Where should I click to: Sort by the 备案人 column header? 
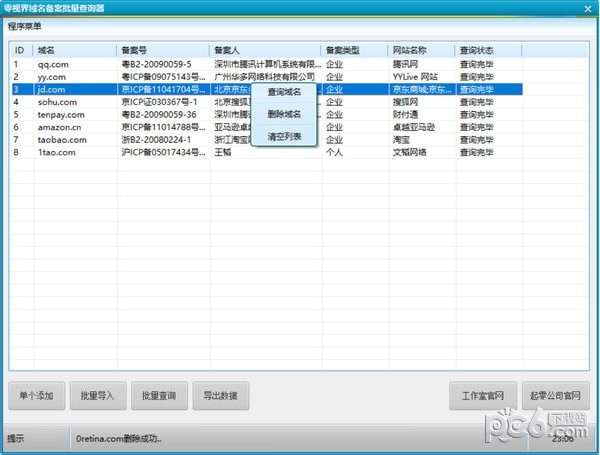tap(265, 50)
